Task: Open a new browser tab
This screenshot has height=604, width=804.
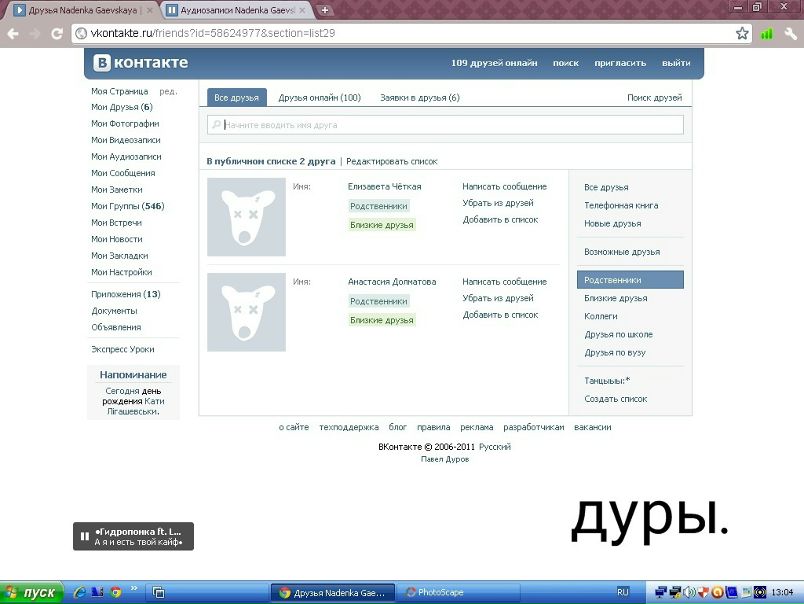Action: (x=325, y=9)
